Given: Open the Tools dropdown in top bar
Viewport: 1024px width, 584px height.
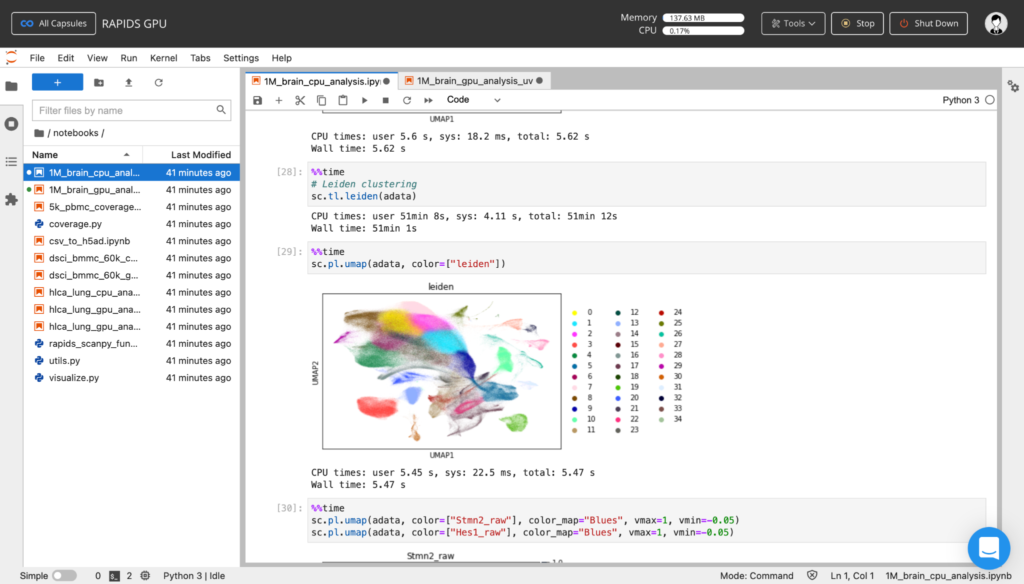Looking at the screenshot, I should tap(792, 23).
